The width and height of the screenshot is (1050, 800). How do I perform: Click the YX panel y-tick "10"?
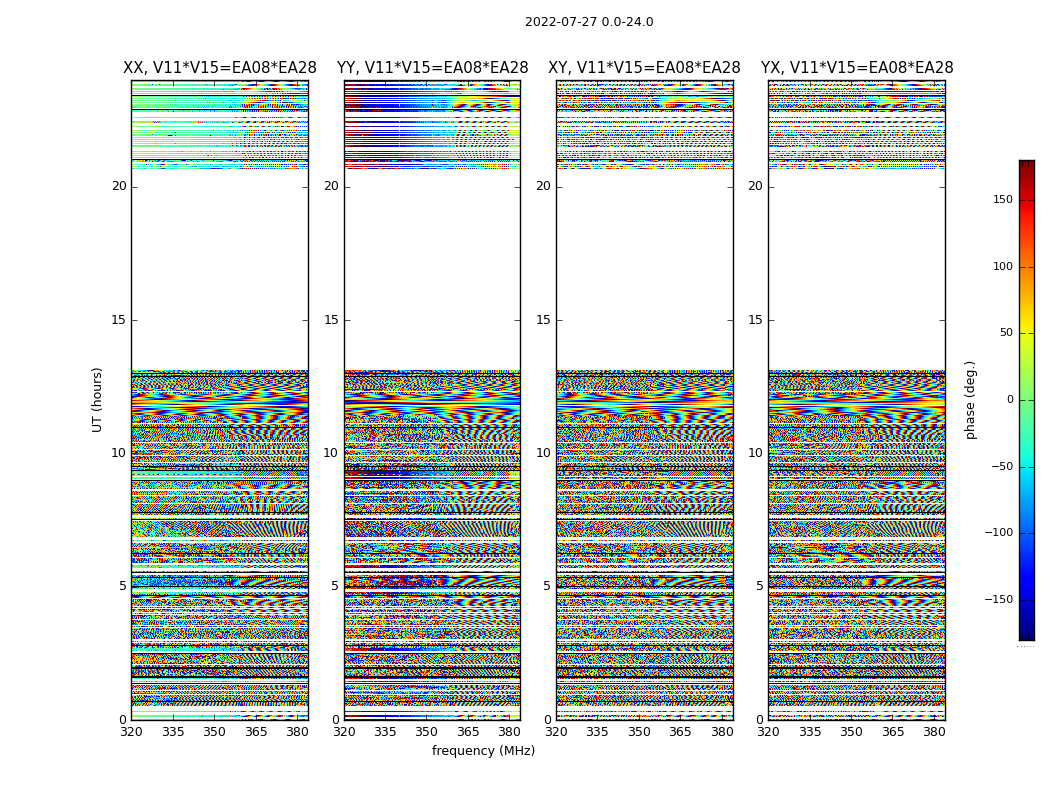coord(755,453)
